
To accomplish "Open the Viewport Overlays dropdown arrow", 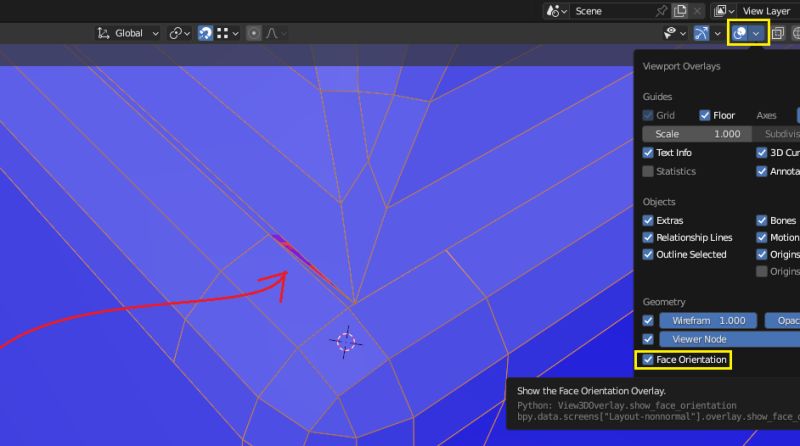I will 756,33.
